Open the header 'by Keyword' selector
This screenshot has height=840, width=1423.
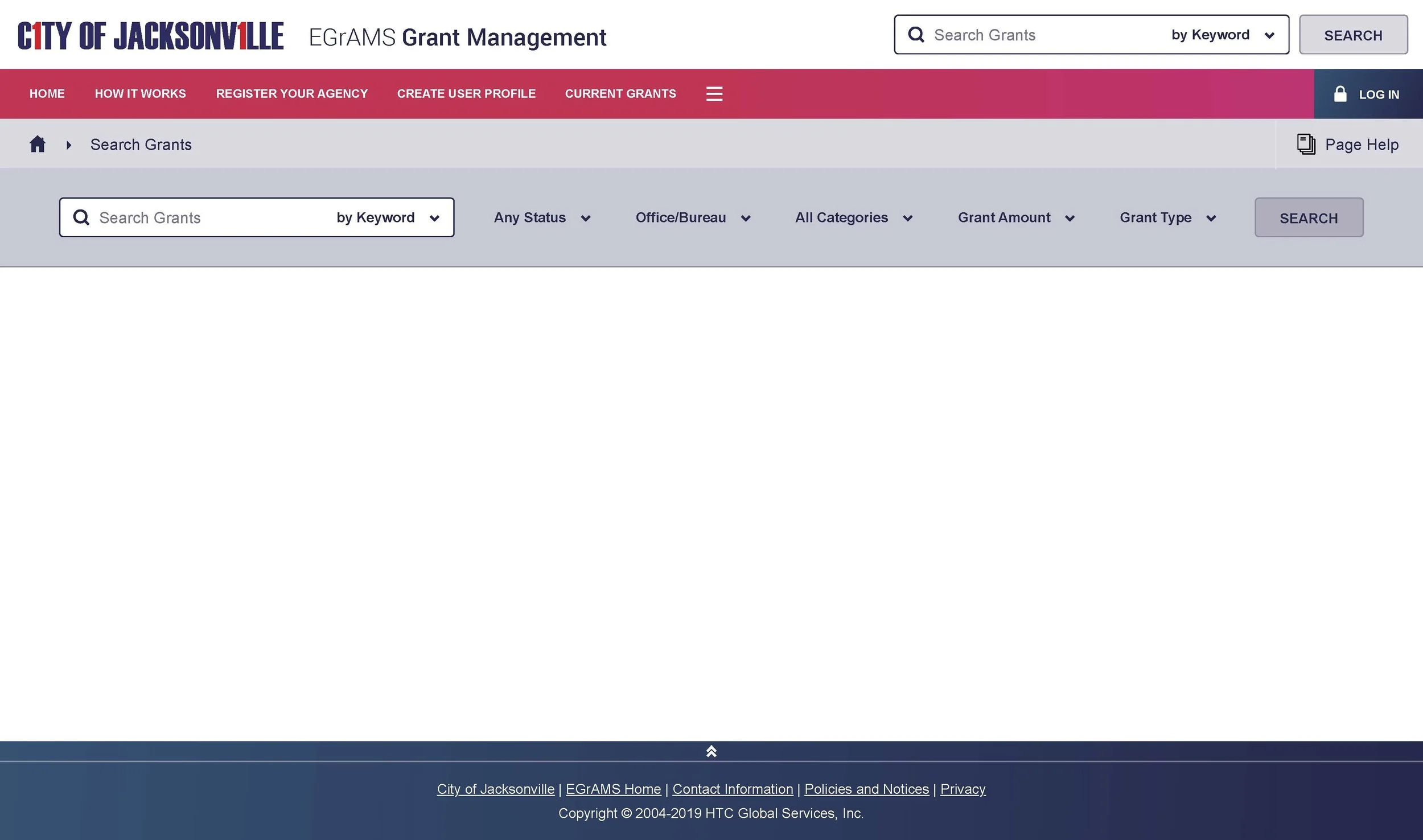click(1222, 35)
